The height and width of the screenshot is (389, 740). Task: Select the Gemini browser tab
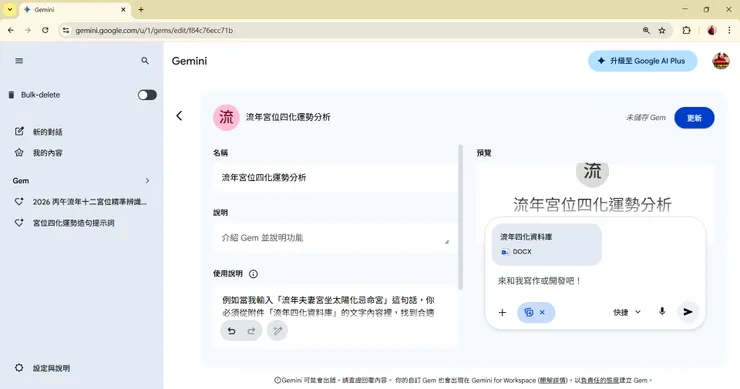(76, 9)
